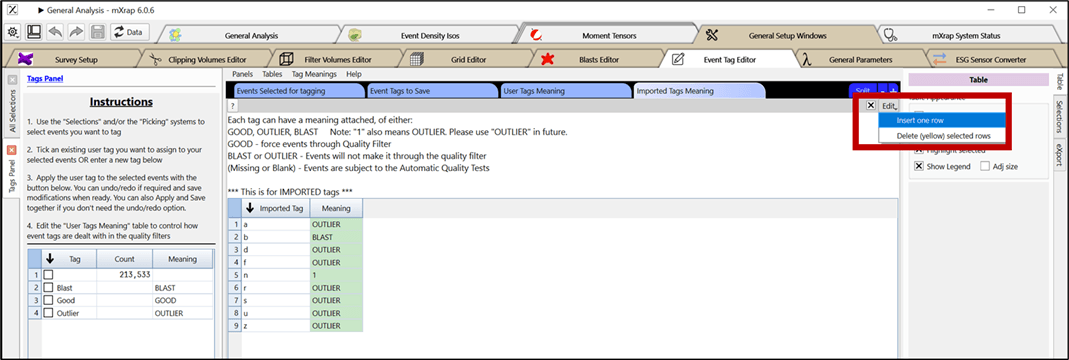The width and height of the screenshot is (1069, 360).
Task: Click the book icon in the top toolbar
Action: coord(33,32)
